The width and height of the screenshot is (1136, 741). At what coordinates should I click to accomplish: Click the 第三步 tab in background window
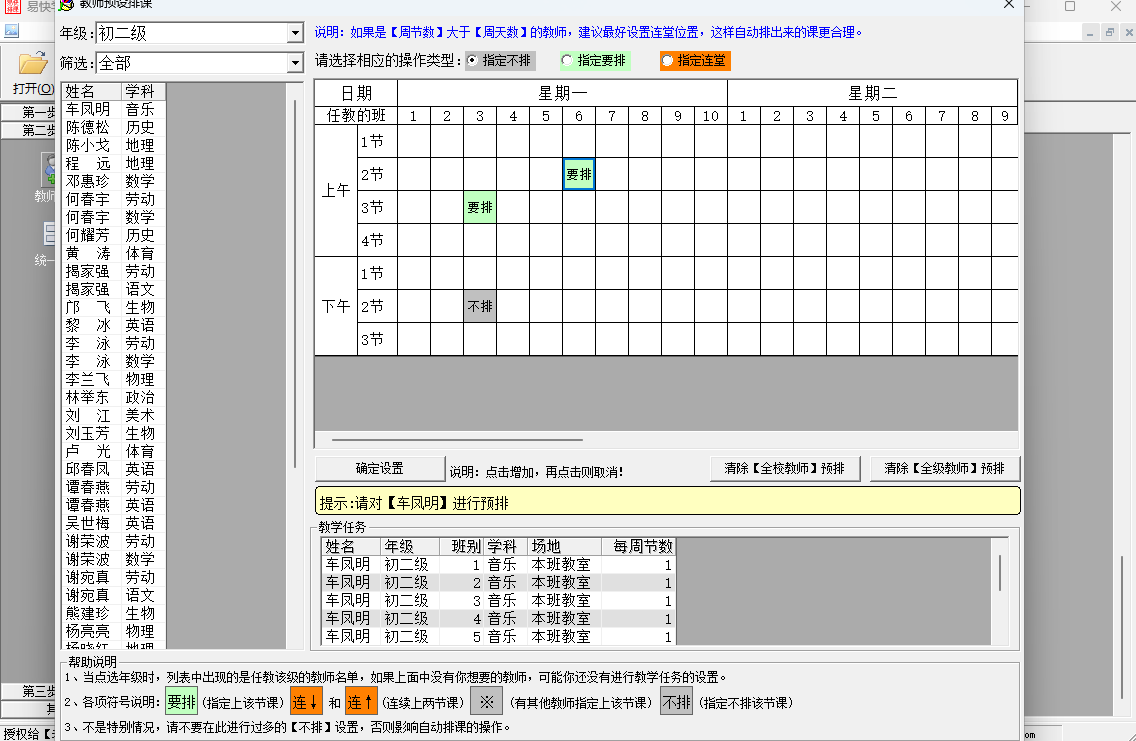tap(29, 691)
